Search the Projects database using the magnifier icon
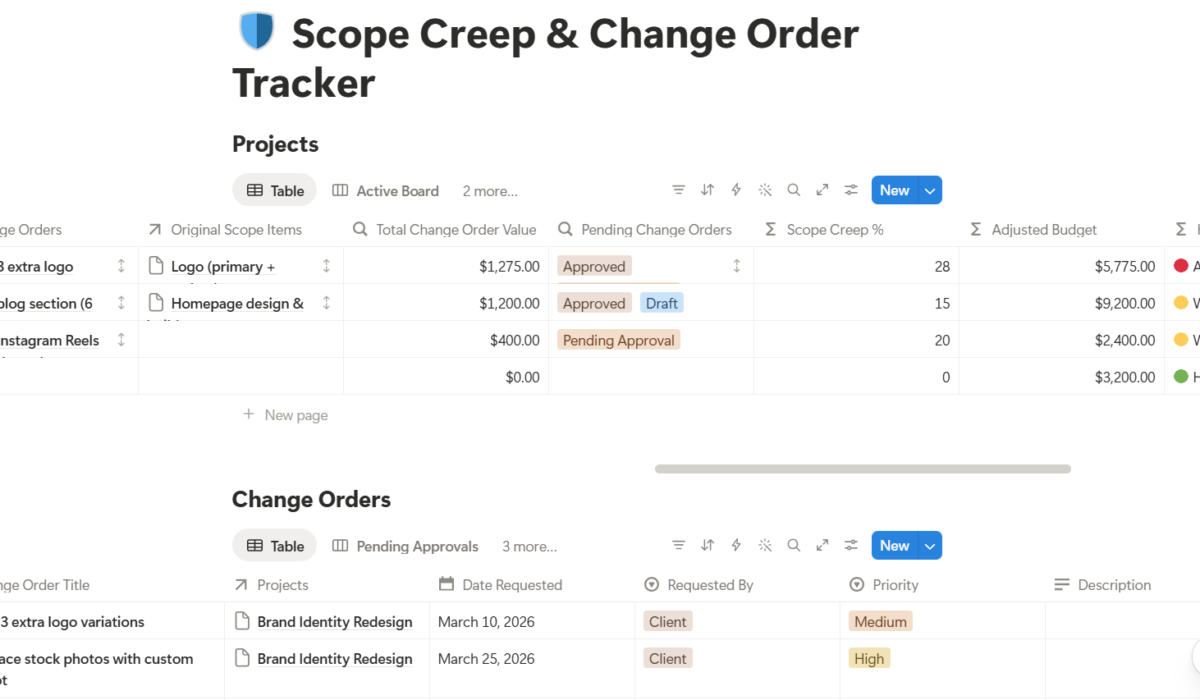The width and height of the screenshot is (1200, 700). click(794, 190)
